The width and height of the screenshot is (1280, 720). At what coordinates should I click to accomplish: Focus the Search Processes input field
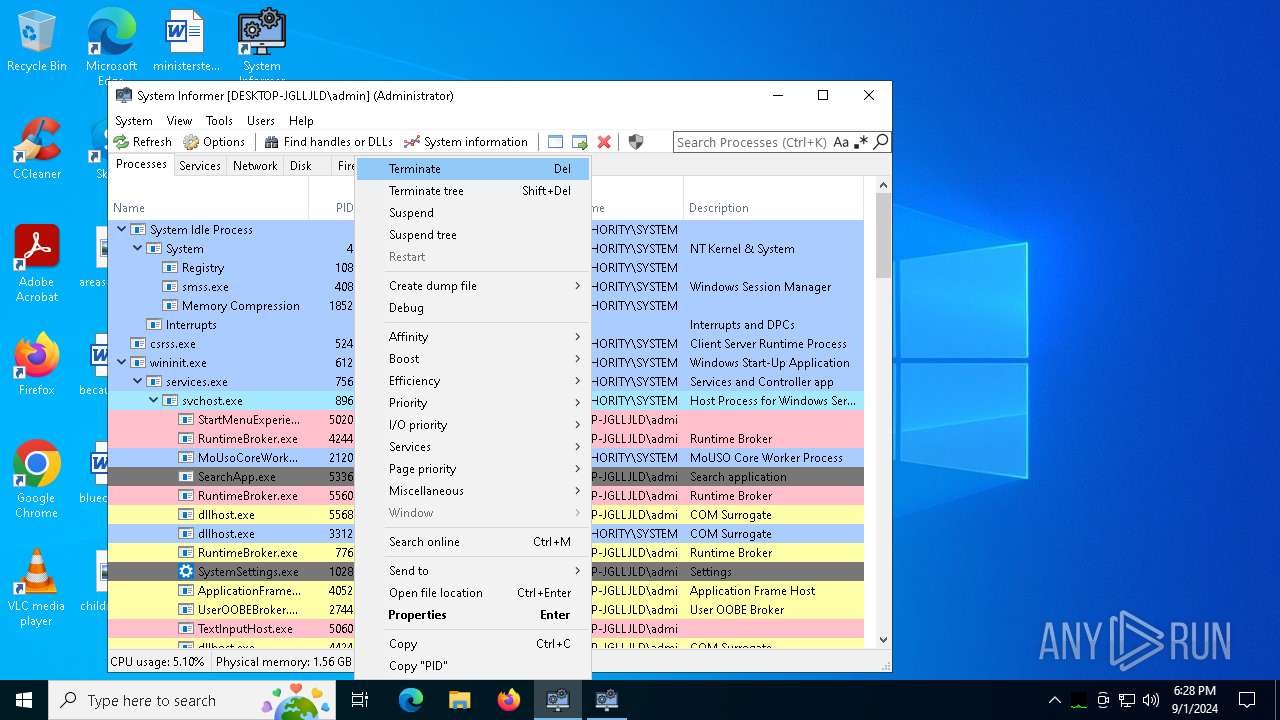tap(752, 142)
